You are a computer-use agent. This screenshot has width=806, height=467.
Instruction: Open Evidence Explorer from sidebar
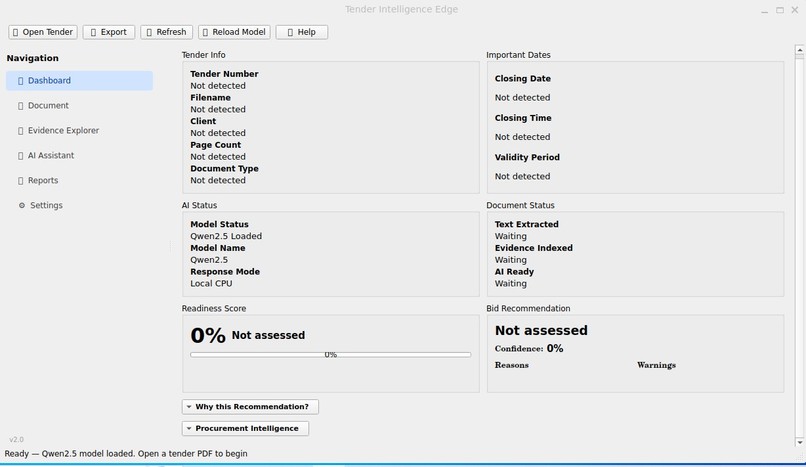79,130
